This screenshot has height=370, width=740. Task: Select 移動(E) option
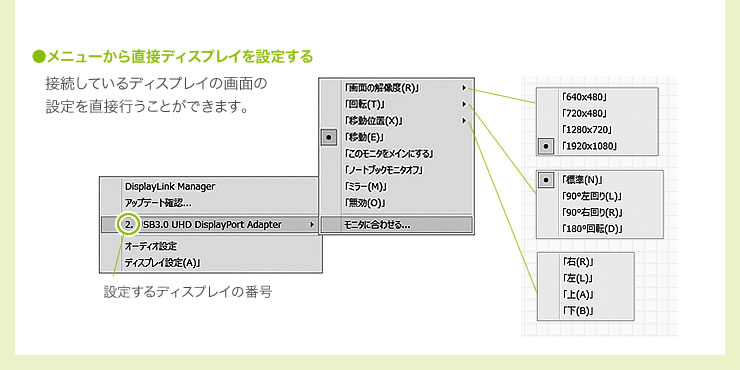click(397, 137)
